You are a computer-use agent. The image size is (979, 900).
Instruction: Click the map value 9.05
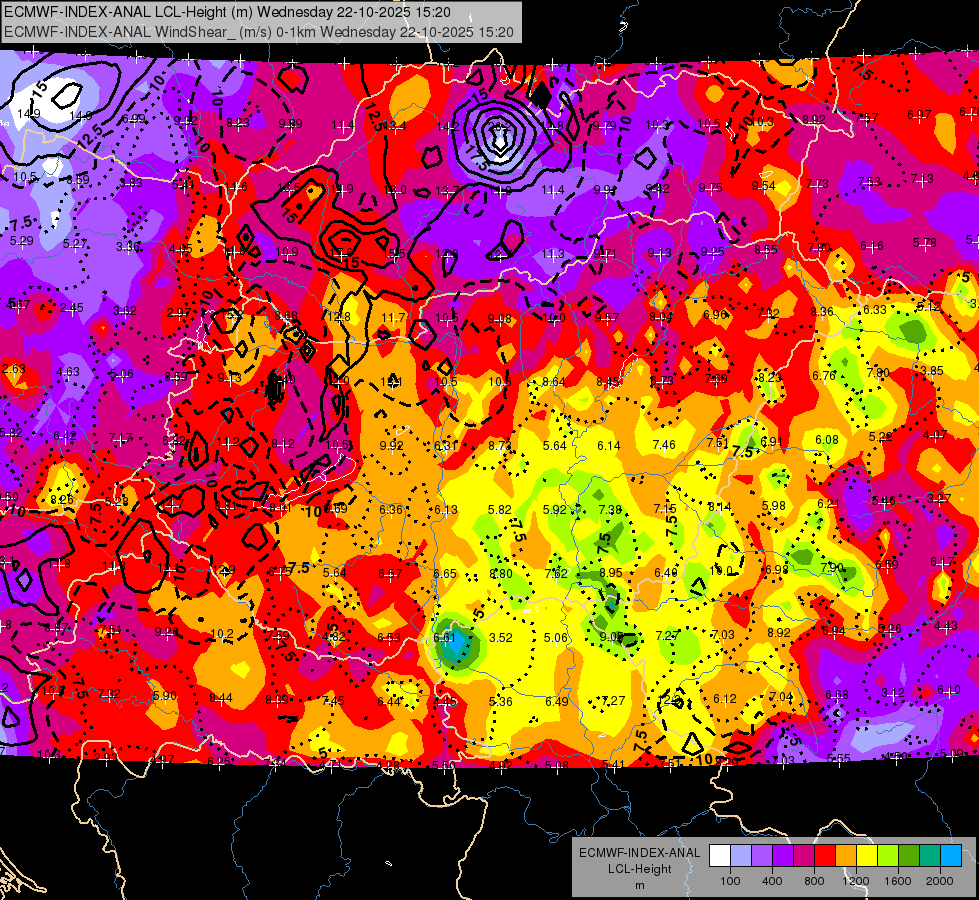[x=611, y=636]
